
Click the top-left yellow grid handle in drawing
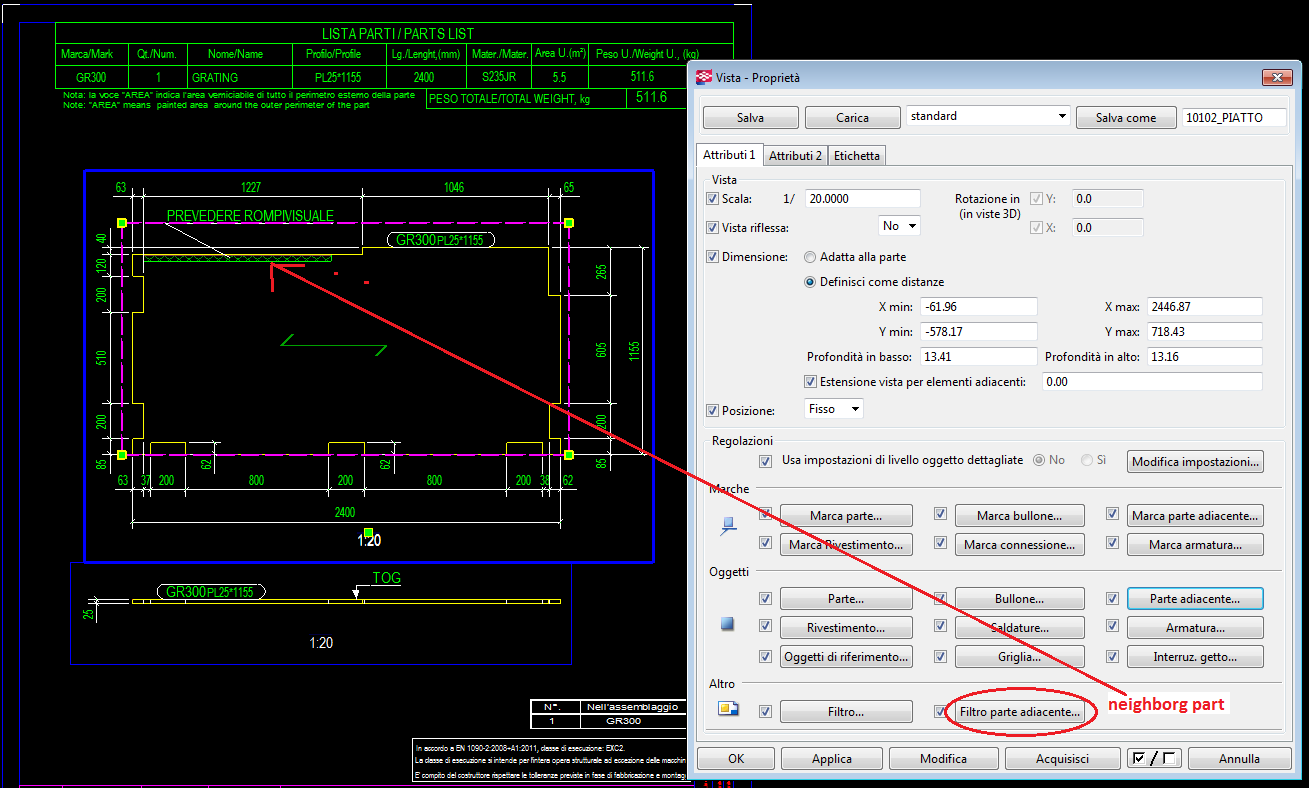(x=122, y=222)
